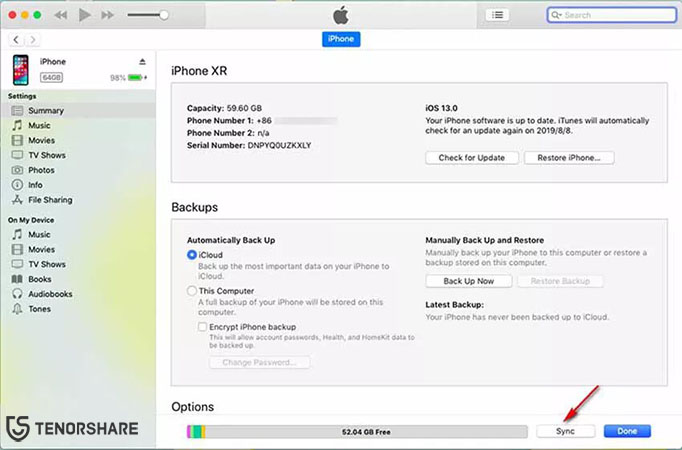Open TV Shows under Settings
The width and height of the screenshot is (682, 450).
tap(78, 155)
